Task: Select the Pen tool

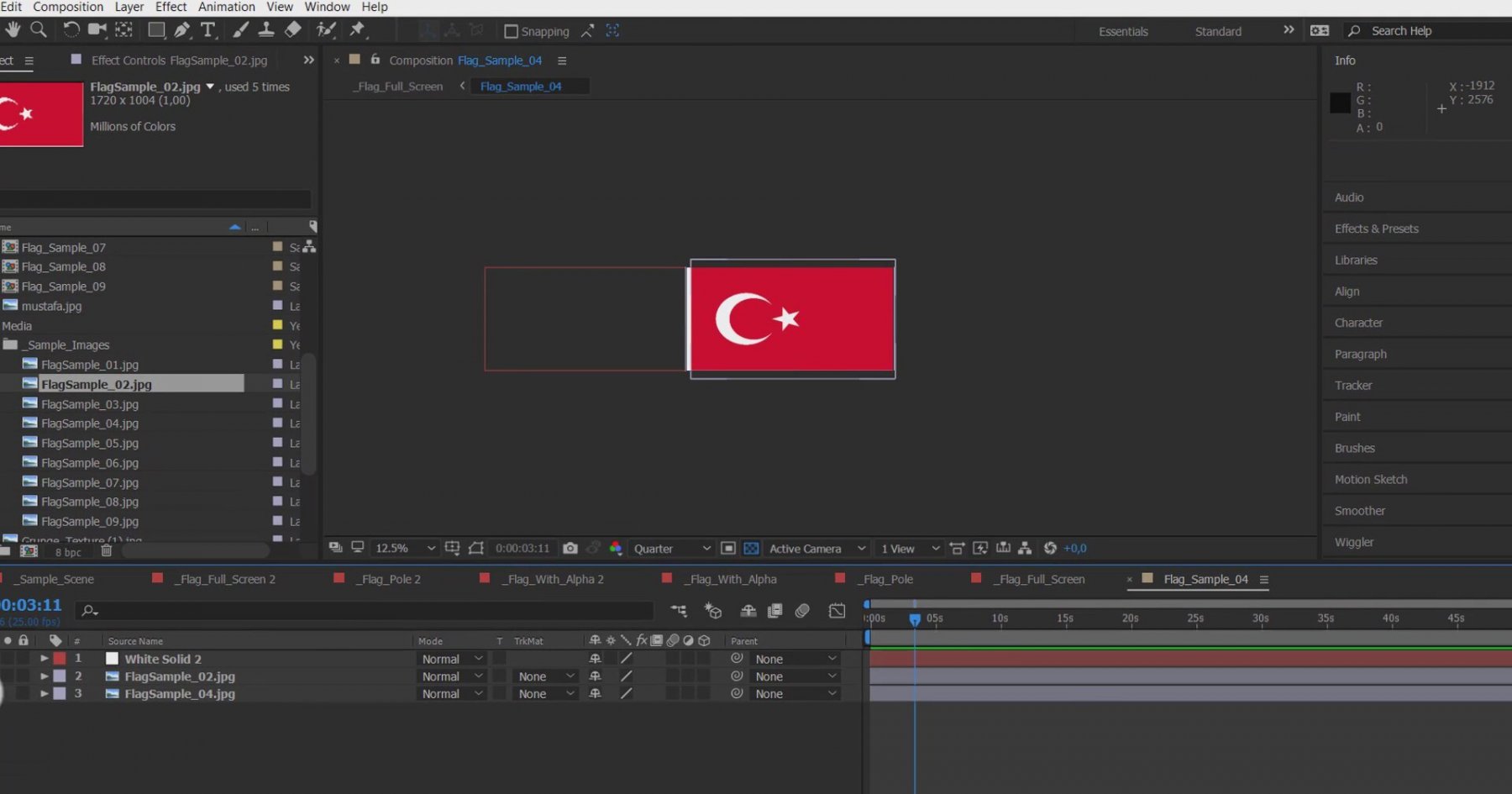Action: (181, 29)
